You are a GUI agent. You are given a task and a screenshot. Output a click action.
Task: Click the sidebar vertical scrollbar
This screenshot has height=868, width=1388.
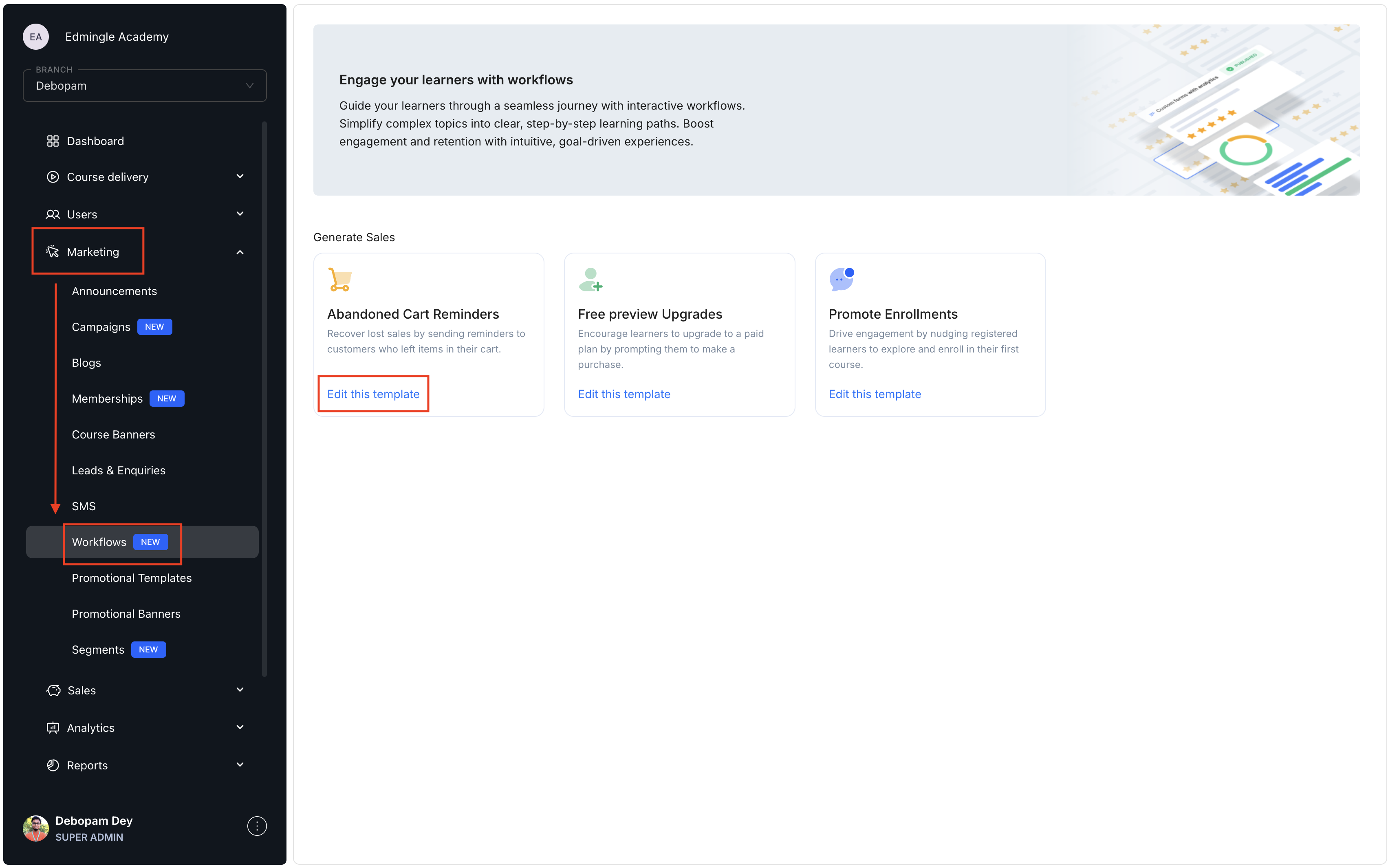pyautogui.click(x=264, y=399)
